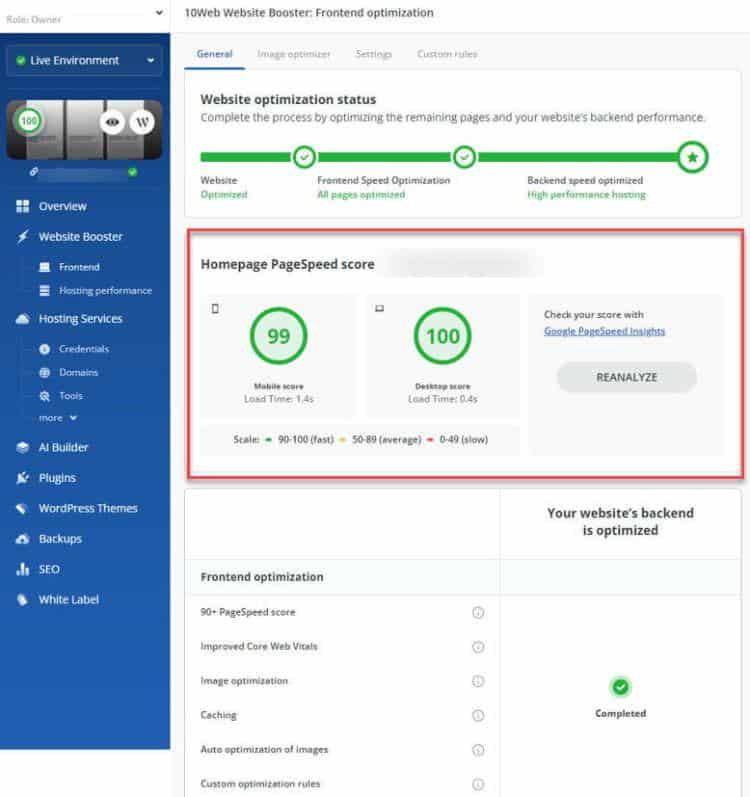750x797 pixels.
Task: Open the Frontend submenu link
Action: tap(79, 267)
